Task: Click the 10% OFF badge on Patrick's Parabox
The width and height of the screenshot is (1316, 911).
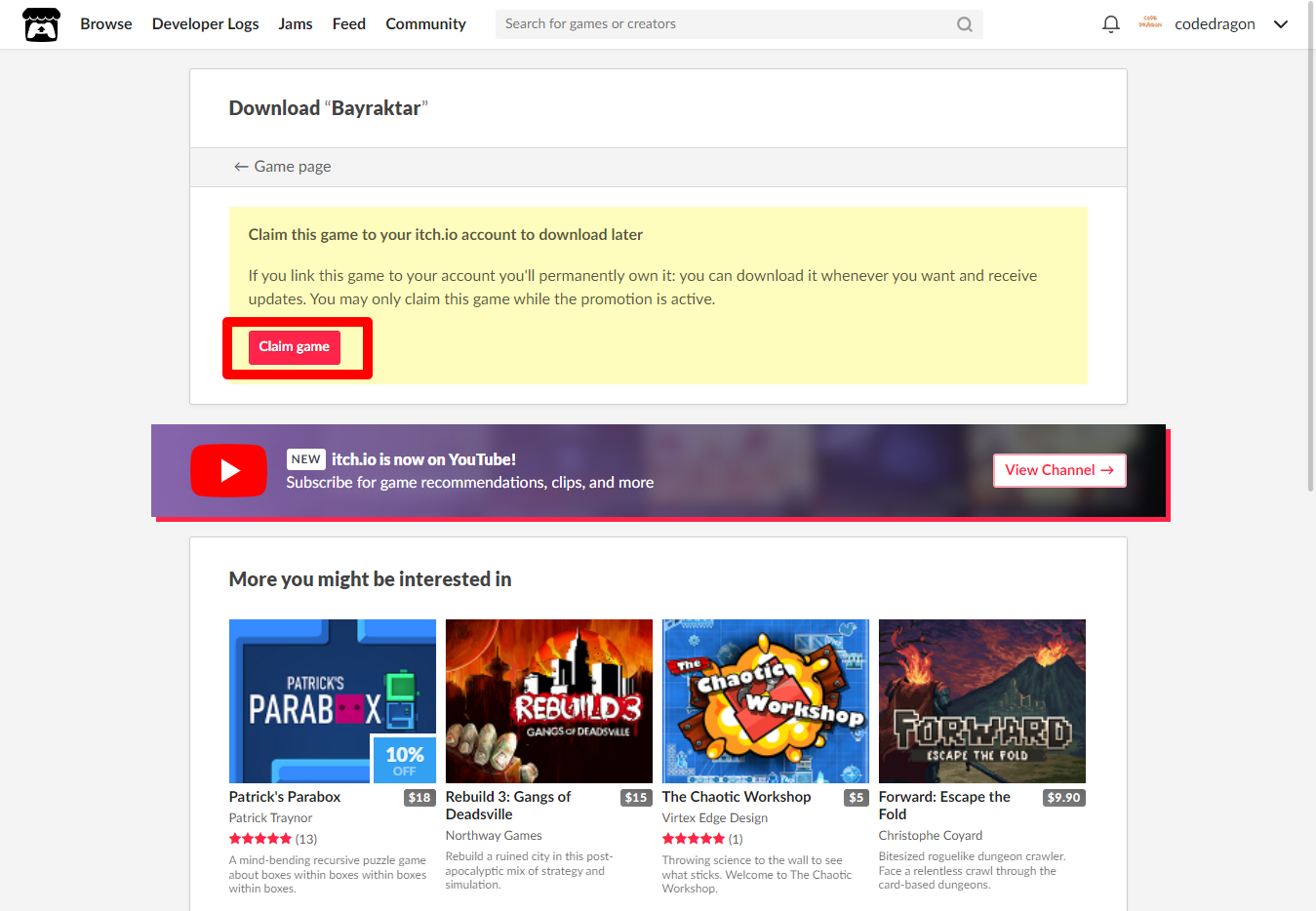Action: 404,760
